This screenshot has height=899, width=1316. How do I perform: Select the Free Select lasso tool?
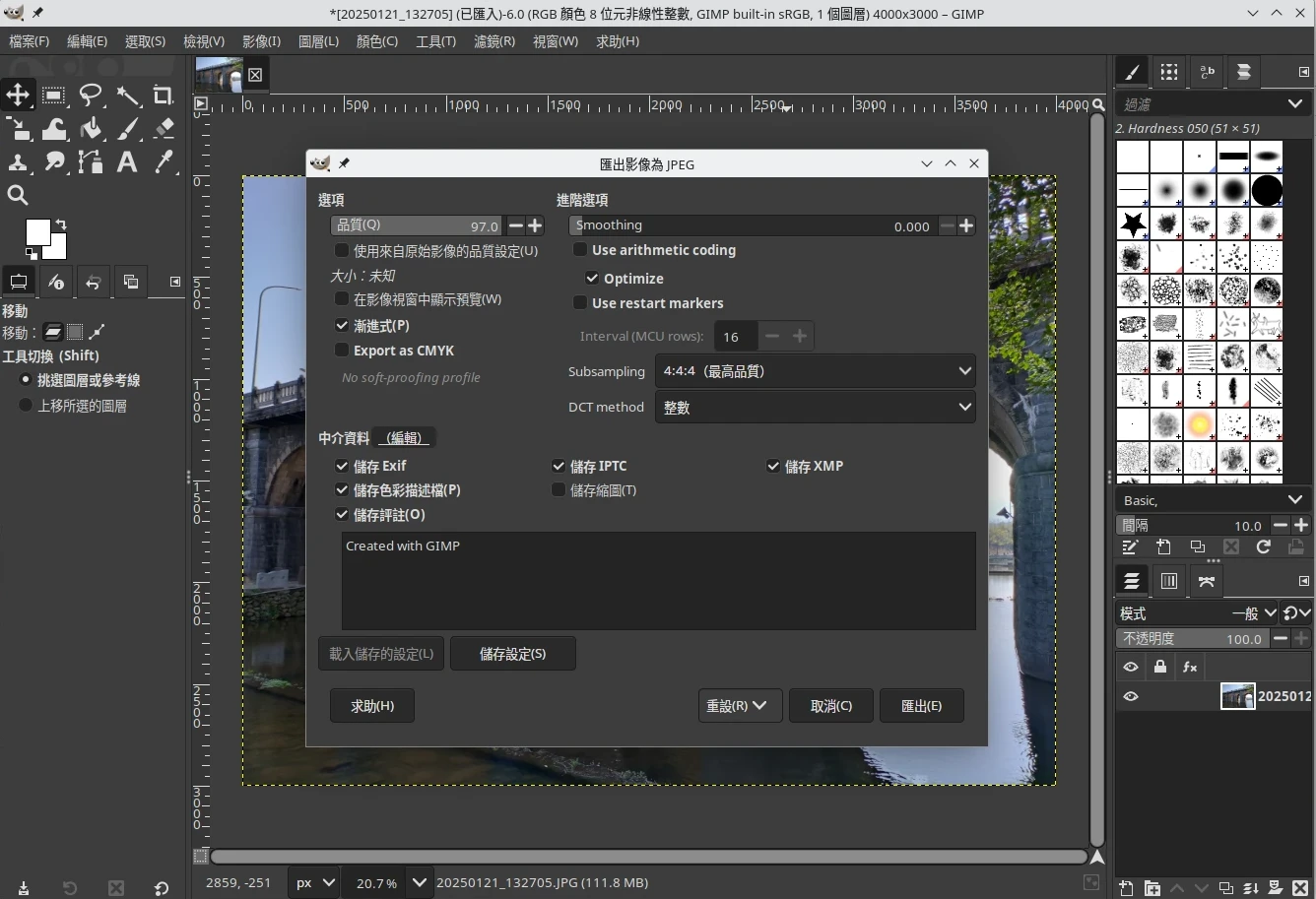pyautogui.click(x=91, y=96)
